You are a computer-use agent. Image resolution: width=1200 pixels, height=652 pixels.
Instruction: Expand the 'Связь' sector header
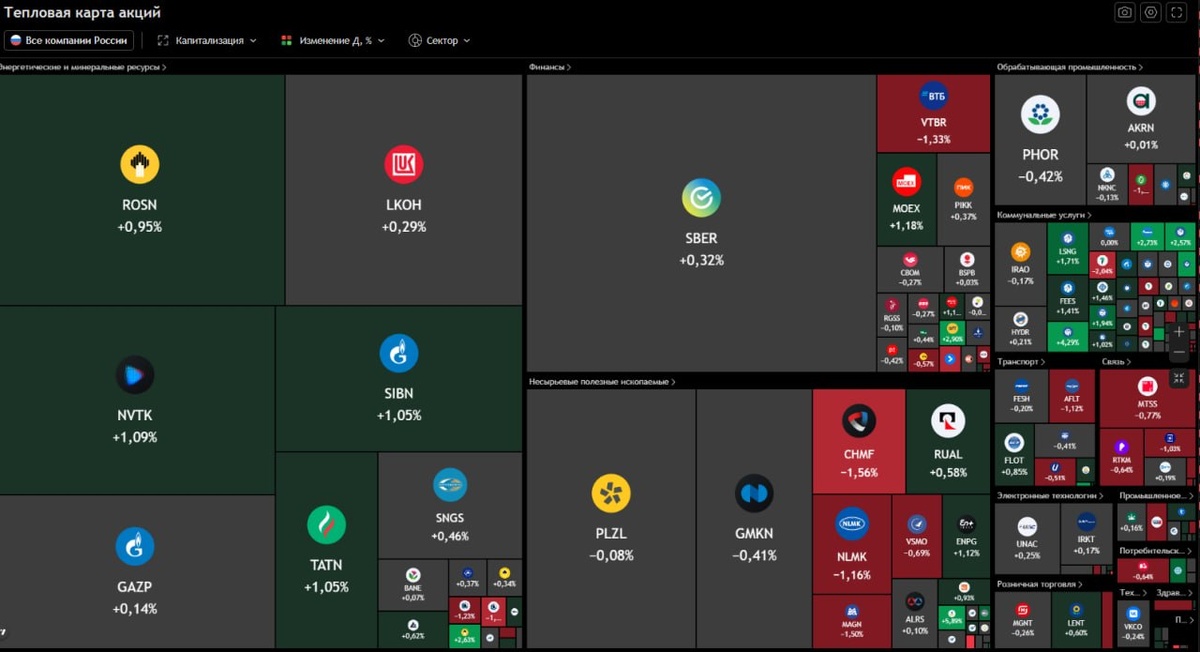(1117, 362)
